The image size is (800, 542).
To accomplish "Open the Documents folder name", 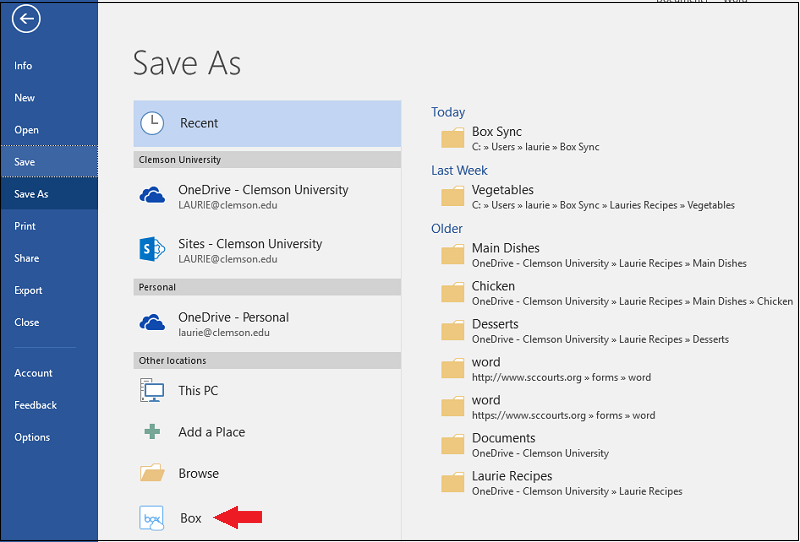I will [504, 438].
